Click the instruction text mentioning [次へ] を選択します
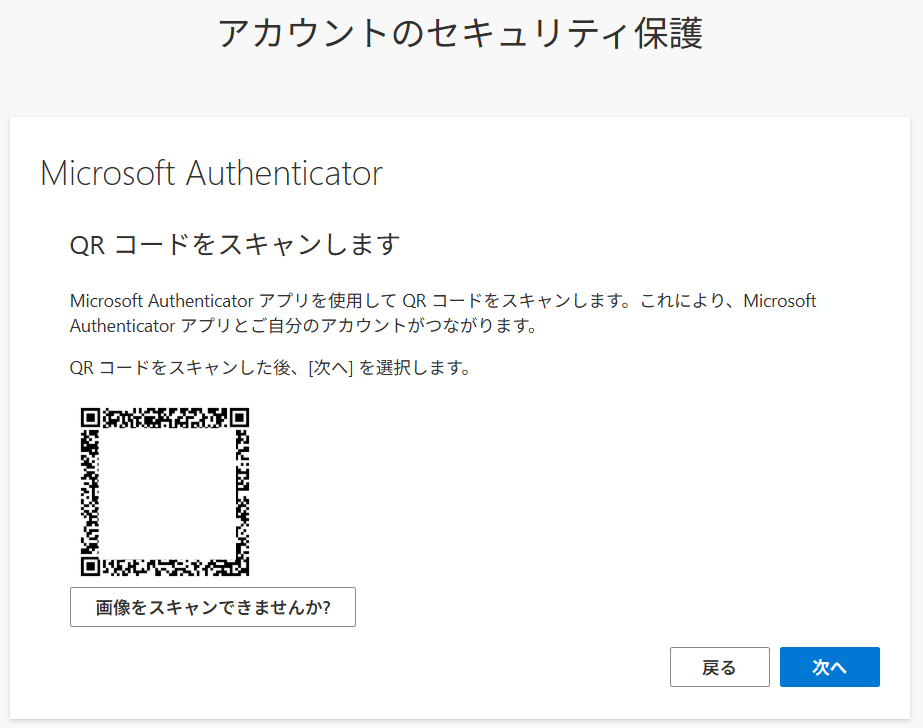Viewport: 923px width, 728px height. 270,368
